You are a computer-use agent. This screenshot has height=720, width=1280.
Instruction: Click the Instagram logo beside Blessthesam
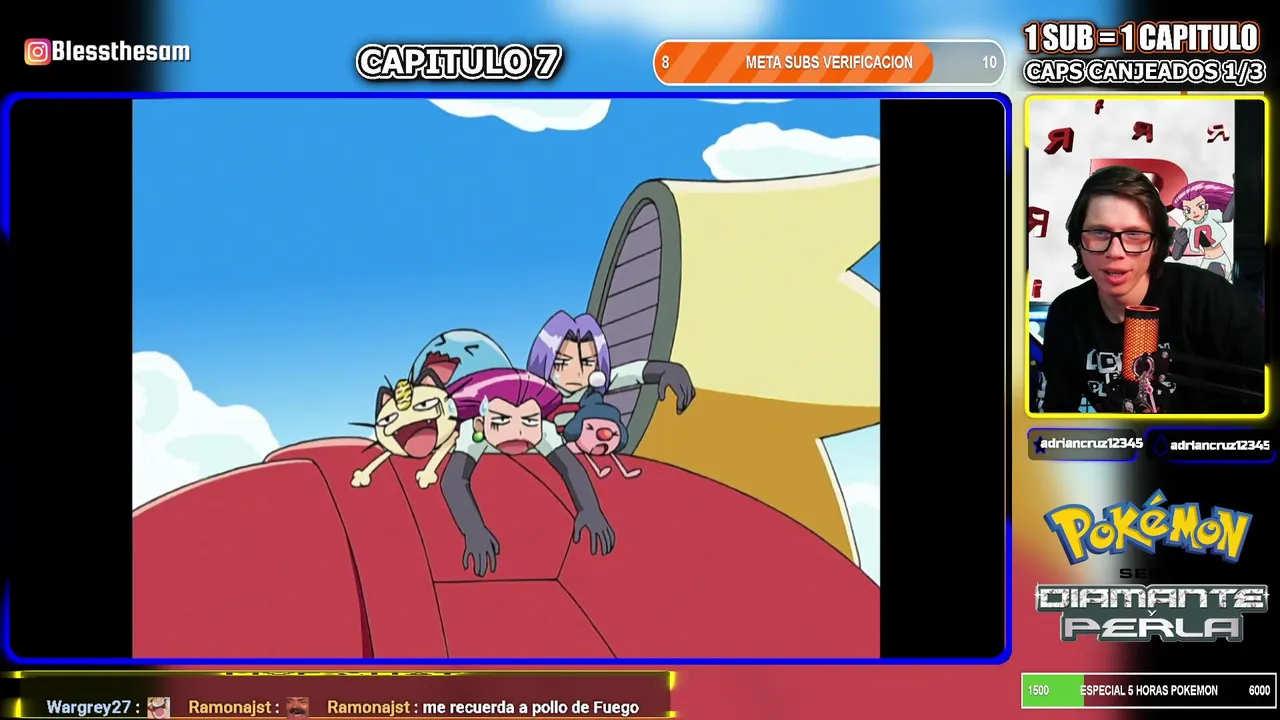[x=37, y=52]
